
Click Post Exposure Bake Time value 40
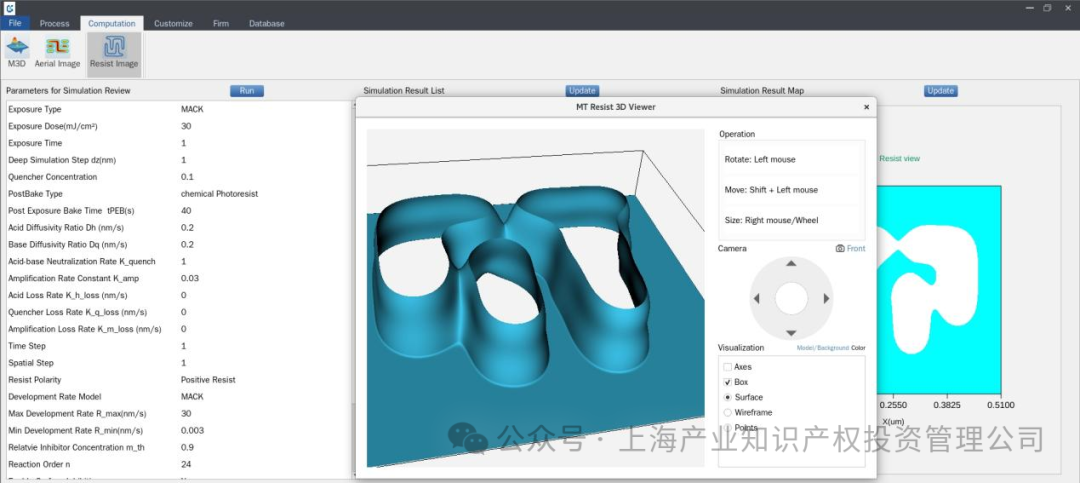[186, 211]
